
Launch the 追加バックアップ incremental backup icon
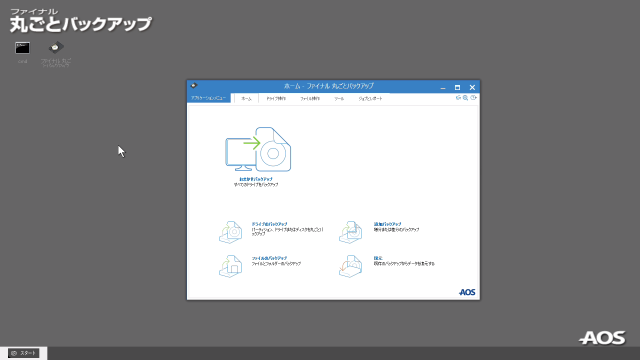[x=351, y=232]
